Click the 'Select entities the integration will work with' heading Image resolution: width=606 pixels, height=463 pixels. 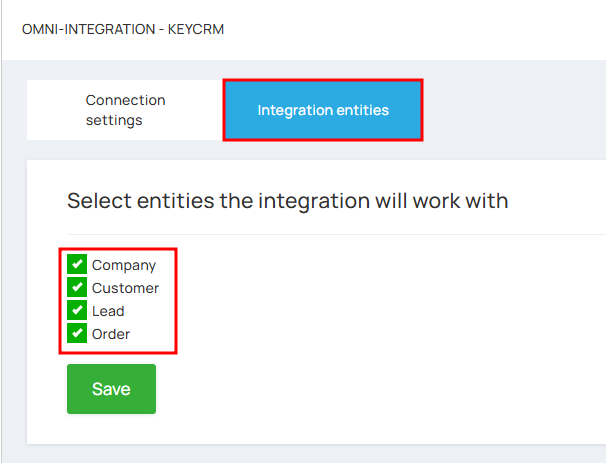pos(288,201)
